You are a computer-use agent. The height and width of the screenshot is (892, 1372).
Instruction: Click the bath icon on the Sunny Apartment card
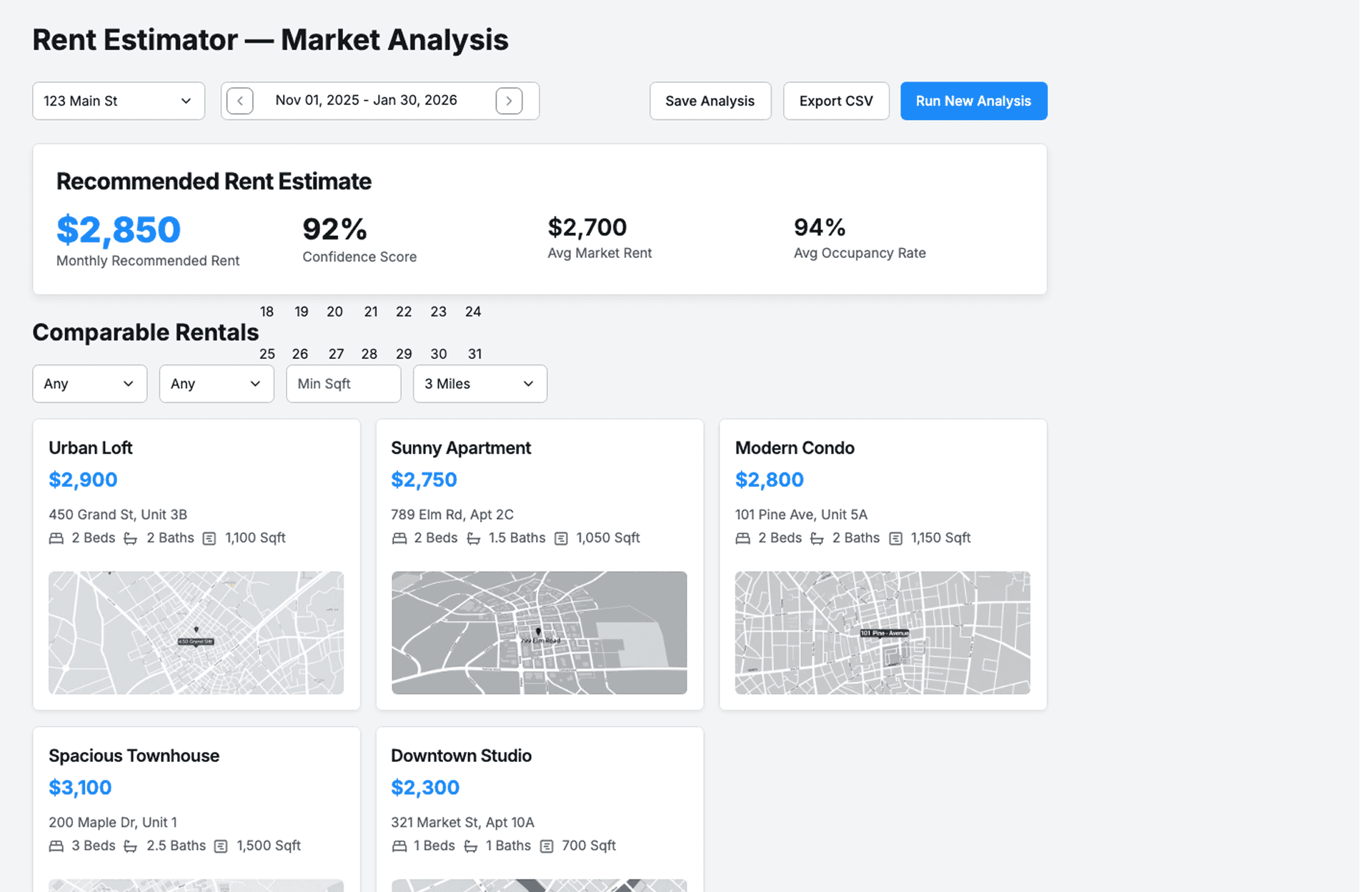[473, 538]
